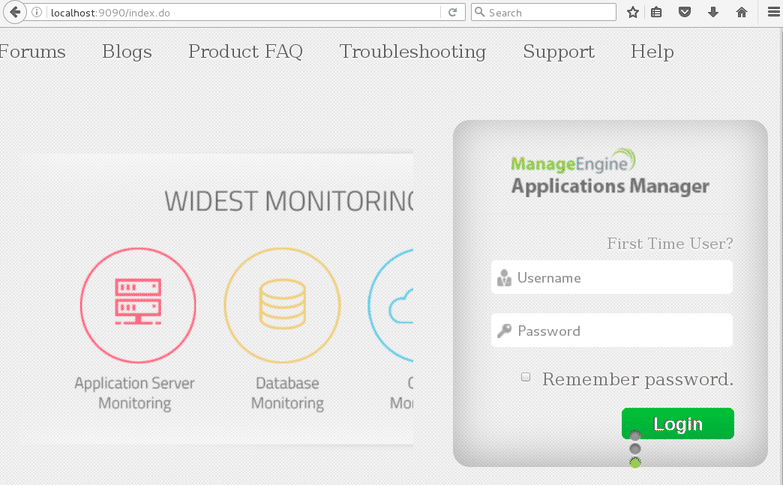This screenshot has height=485, width=783.
Task: Click the Database Monitoring circle icon
Action: (282, 305)
